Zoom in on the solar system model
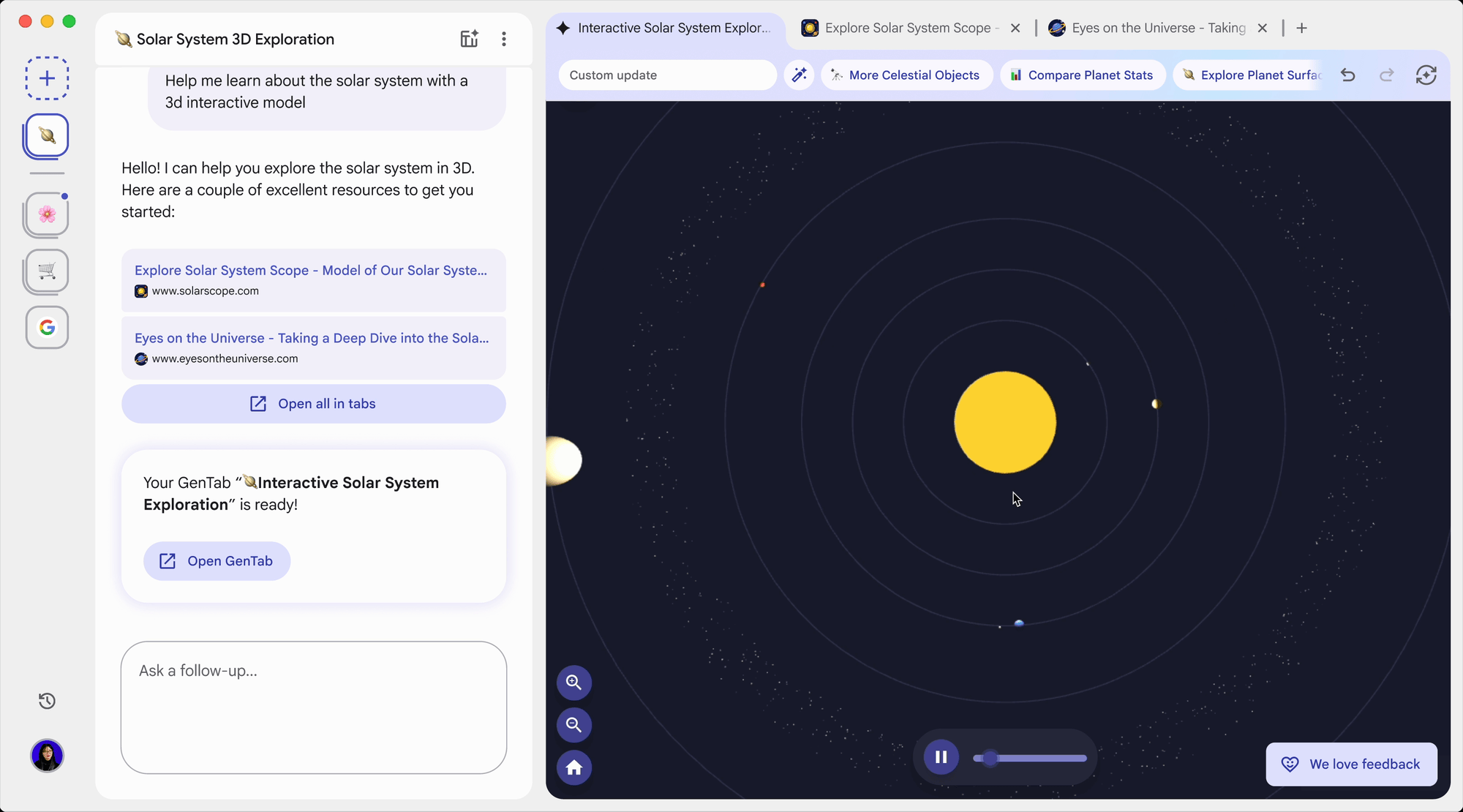This screenshot has width=1463, height=812. click(574, 683)
